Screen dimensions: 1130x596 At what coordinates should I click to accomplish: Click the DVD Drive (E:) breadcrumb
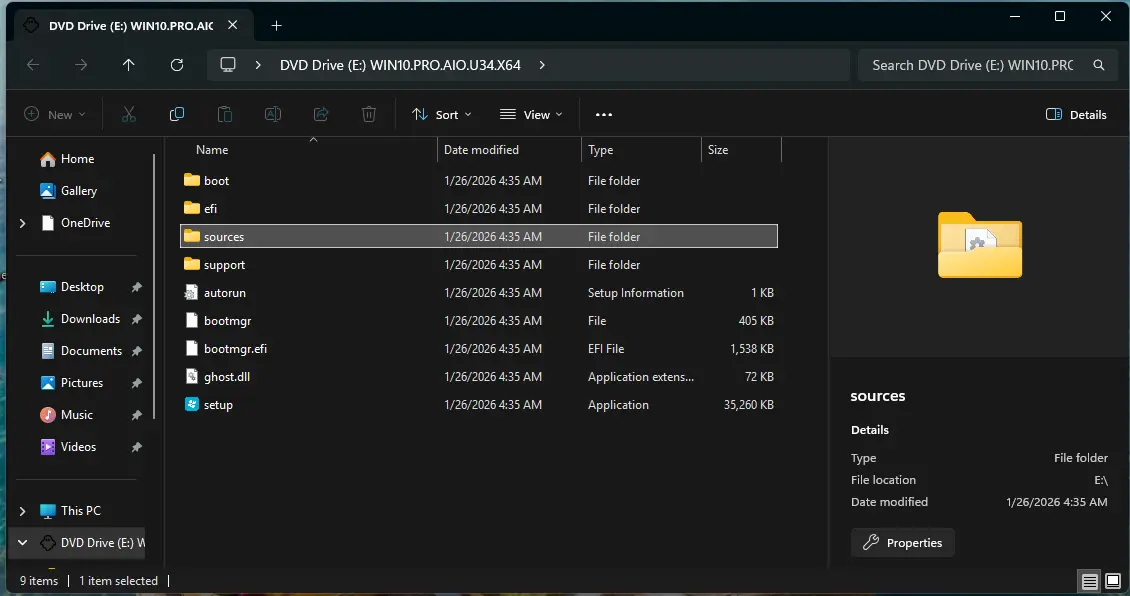point(400,65)
